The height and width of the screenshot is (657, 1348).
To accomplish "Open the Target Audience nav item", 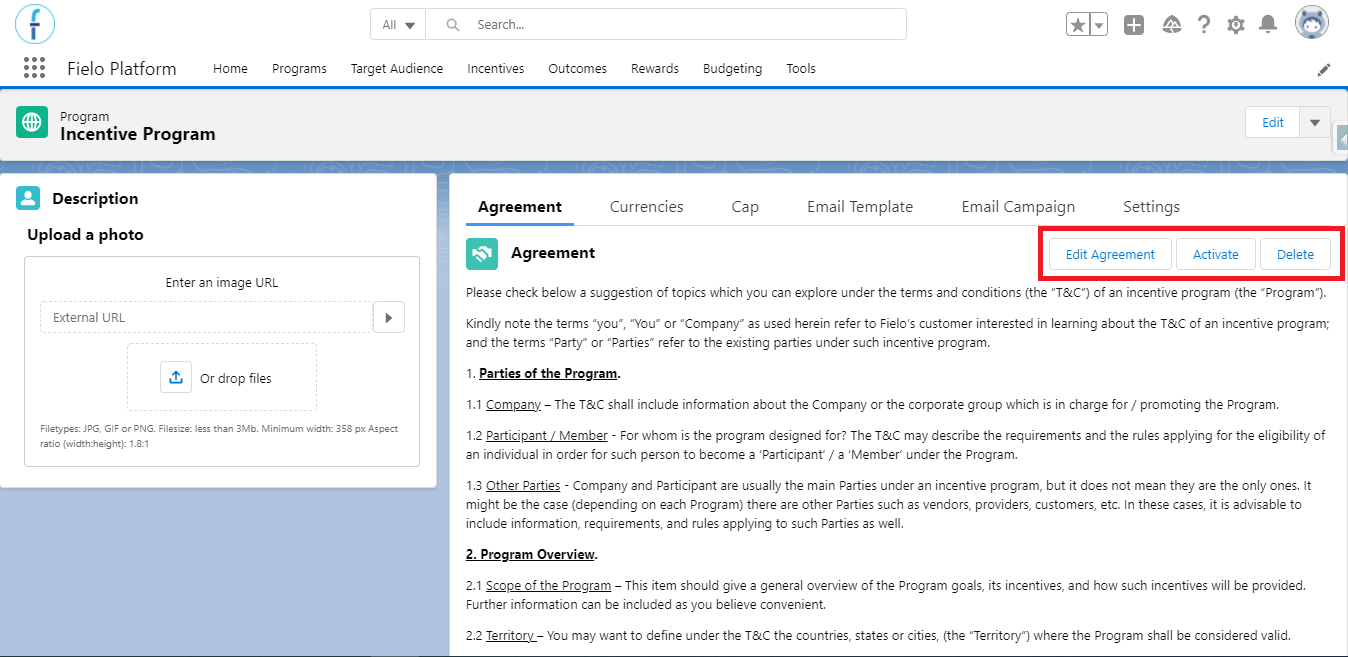I will (397, 69).
